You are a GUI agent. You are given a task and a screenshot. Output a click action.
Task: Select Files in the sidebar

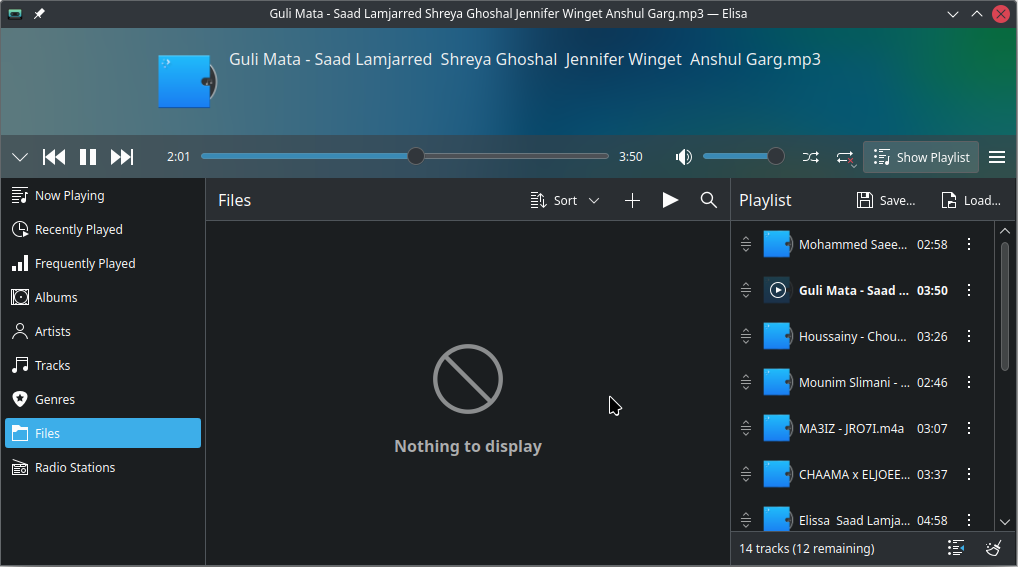click(103, 433)
